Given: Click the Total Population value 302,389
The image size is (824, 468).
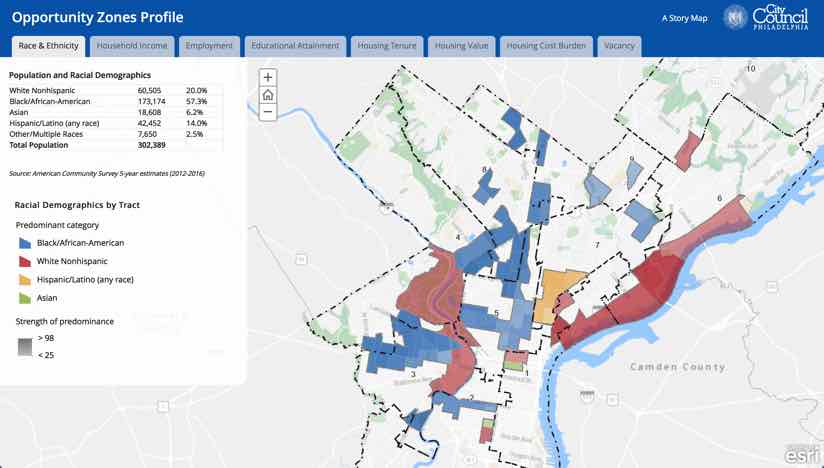Looking at the screenshot, I should (x=151, y=145).
